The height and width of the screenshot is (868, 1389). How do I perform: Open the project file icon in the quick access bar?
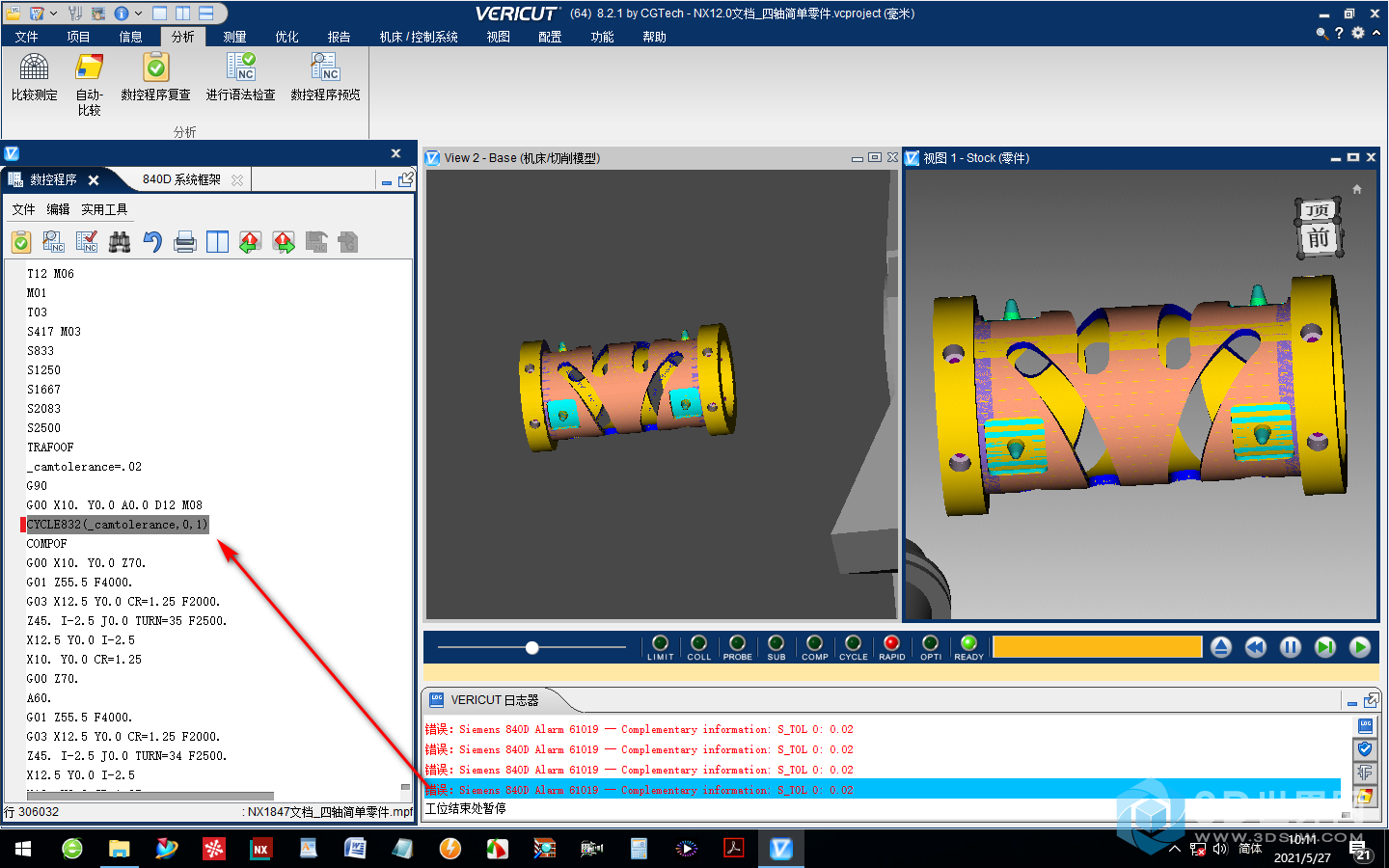tap(13, 14)
